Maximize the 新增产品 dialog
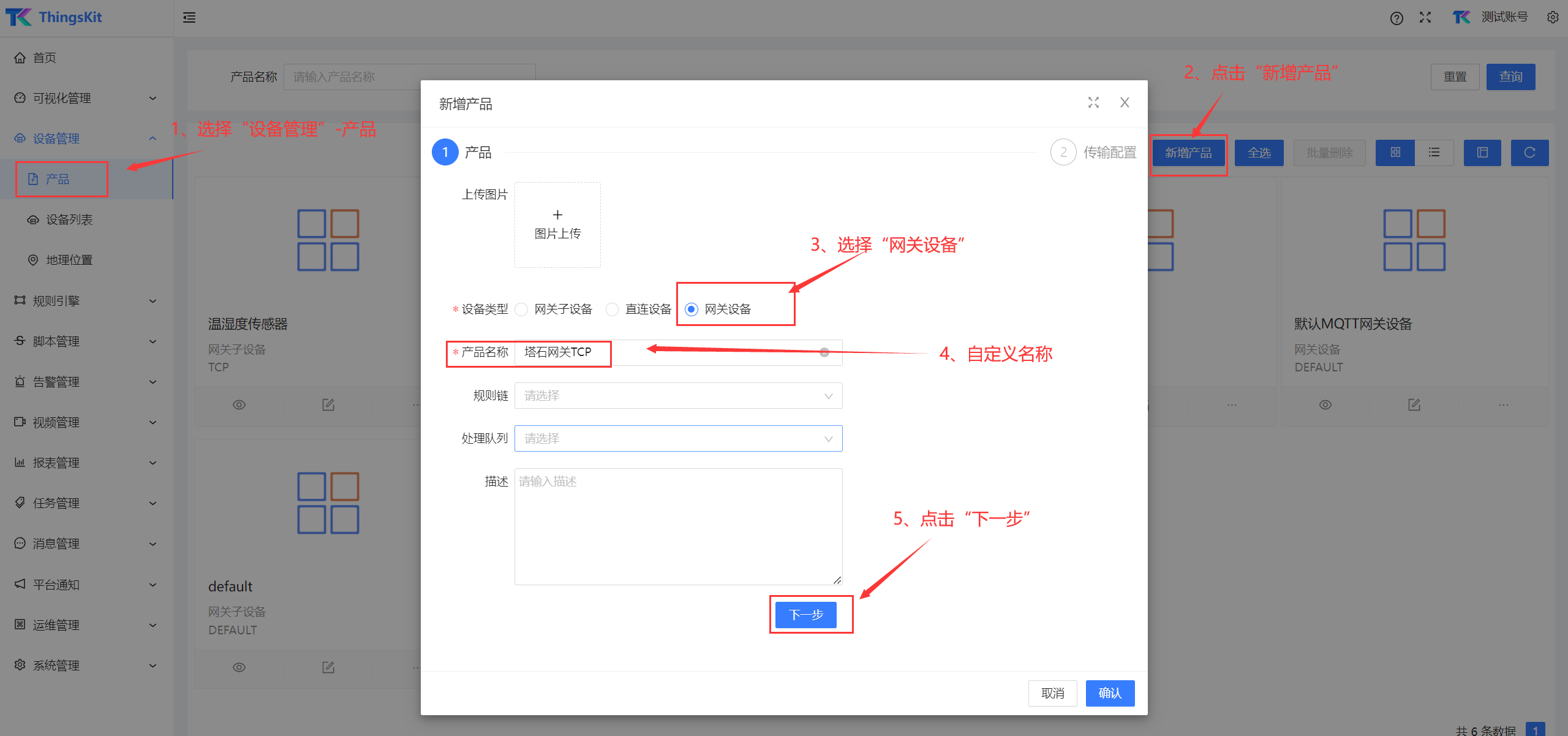 point(1093,102)
